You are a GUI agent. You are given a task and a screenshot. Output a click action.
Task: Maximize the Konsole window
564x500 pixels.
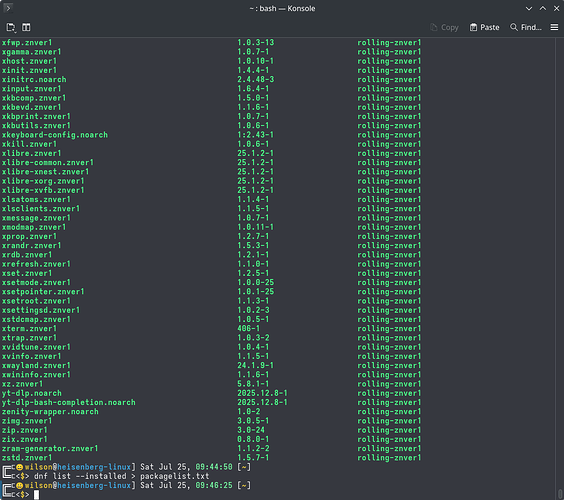[x=543, y=8]
